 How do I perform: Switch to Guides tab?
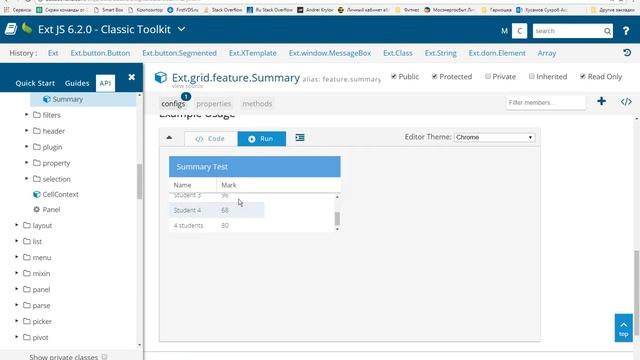[x=77, y=83]
